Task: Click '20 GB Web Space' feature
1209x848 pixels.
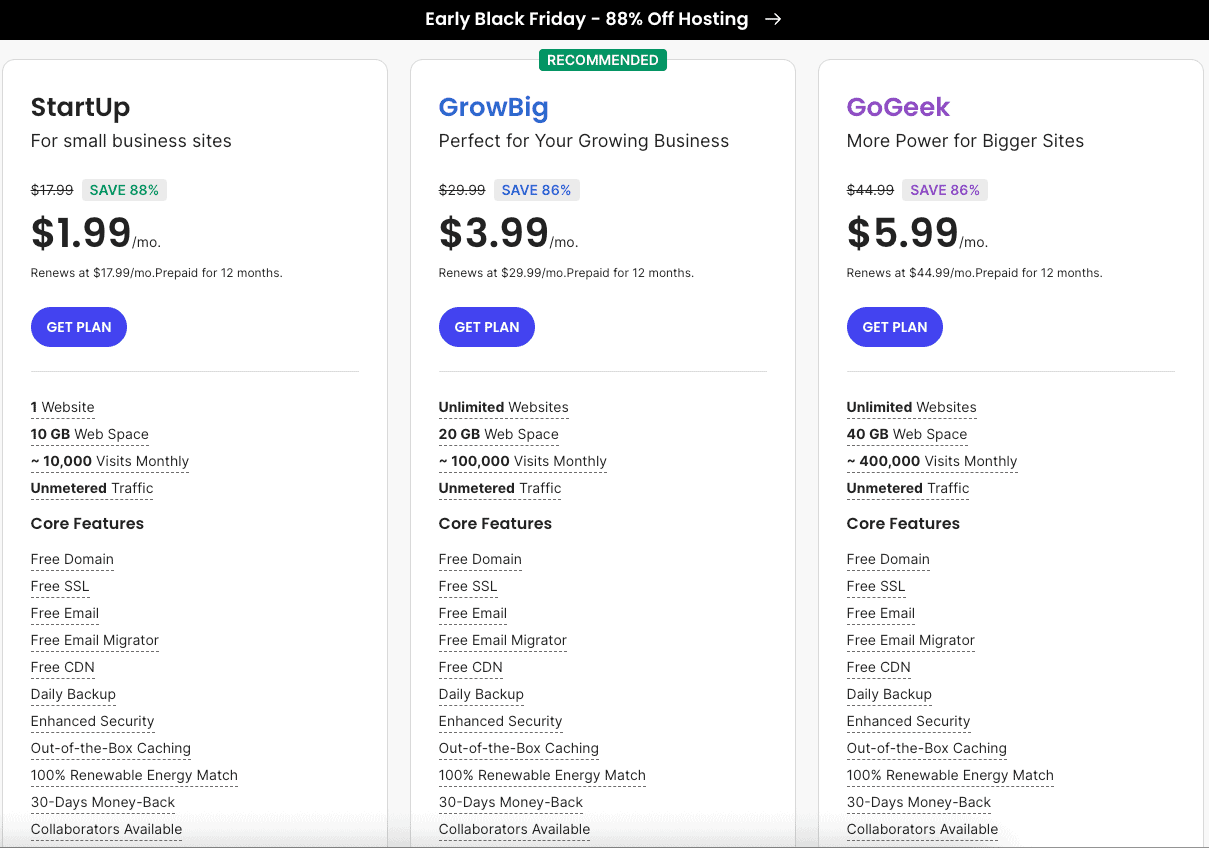Action: pos(499,434)
